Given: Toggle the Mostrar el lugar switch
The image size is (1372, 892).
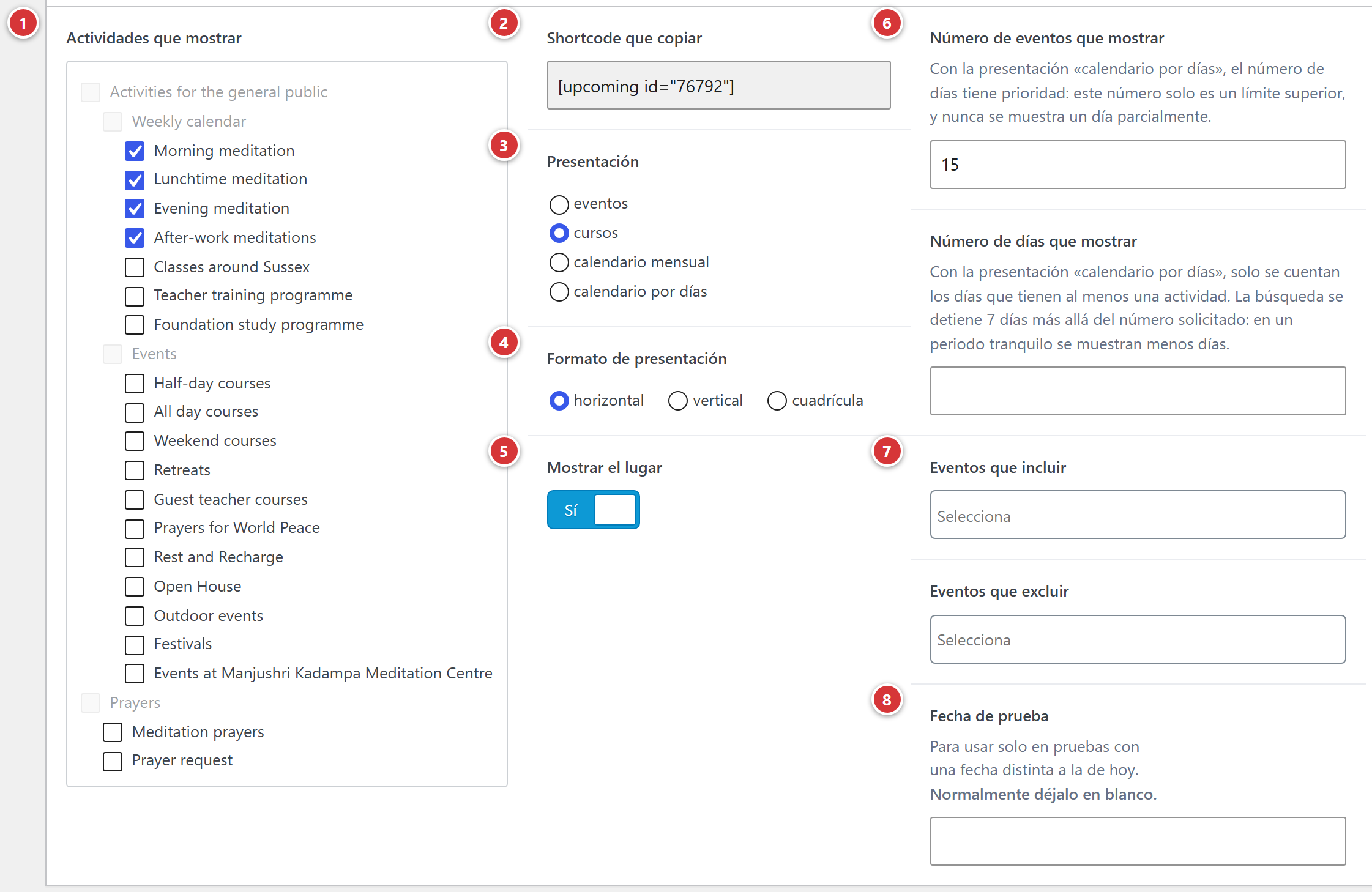Looking at the screenshot, I should coord(594,510).
